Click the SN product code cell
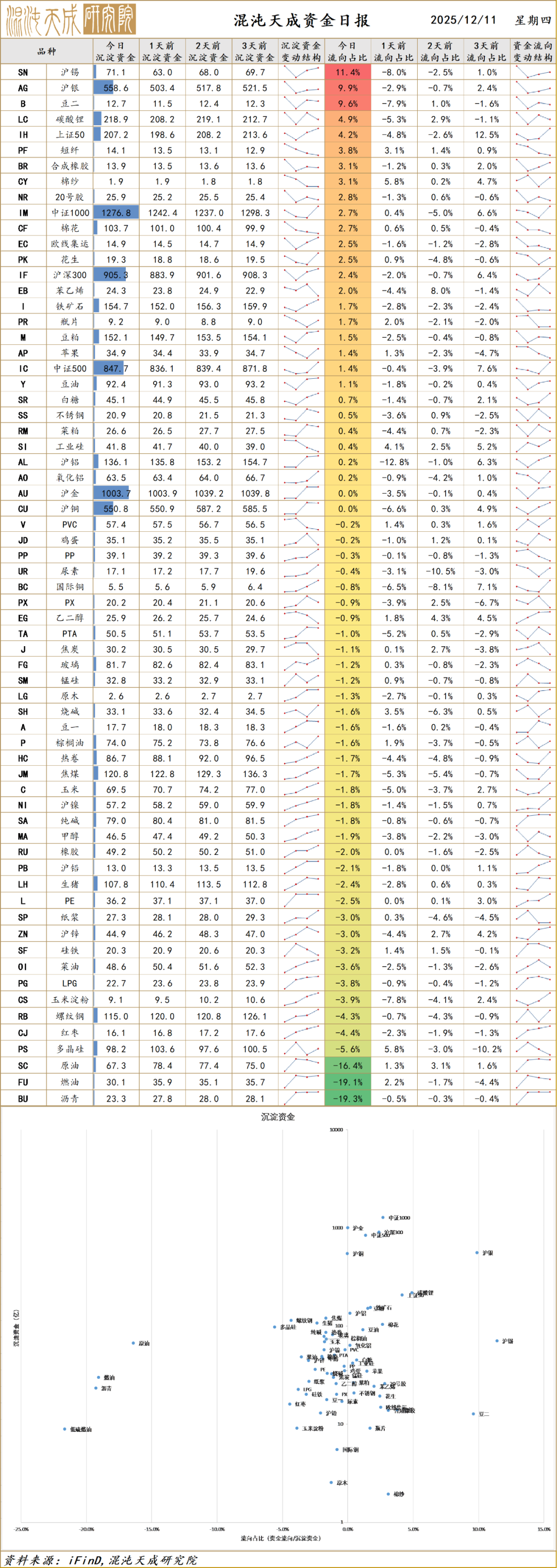The height and width of the screenshot is (1568, 557). click(23, 73)
